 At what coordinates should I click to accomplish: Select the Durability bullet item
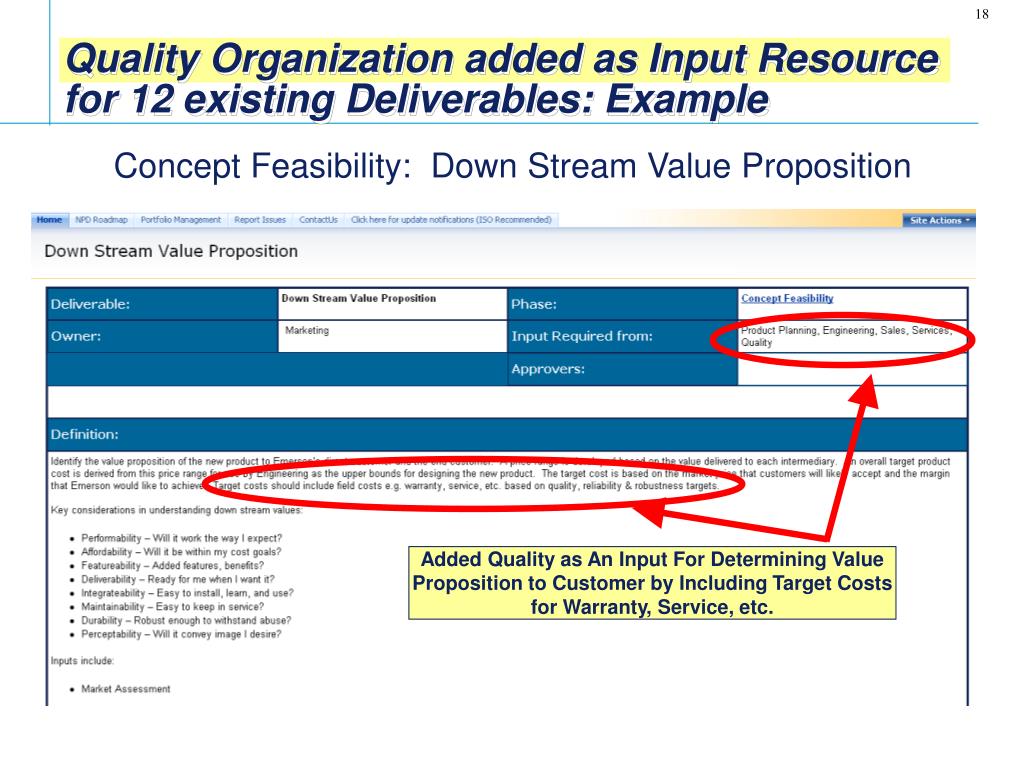point(186,620)
